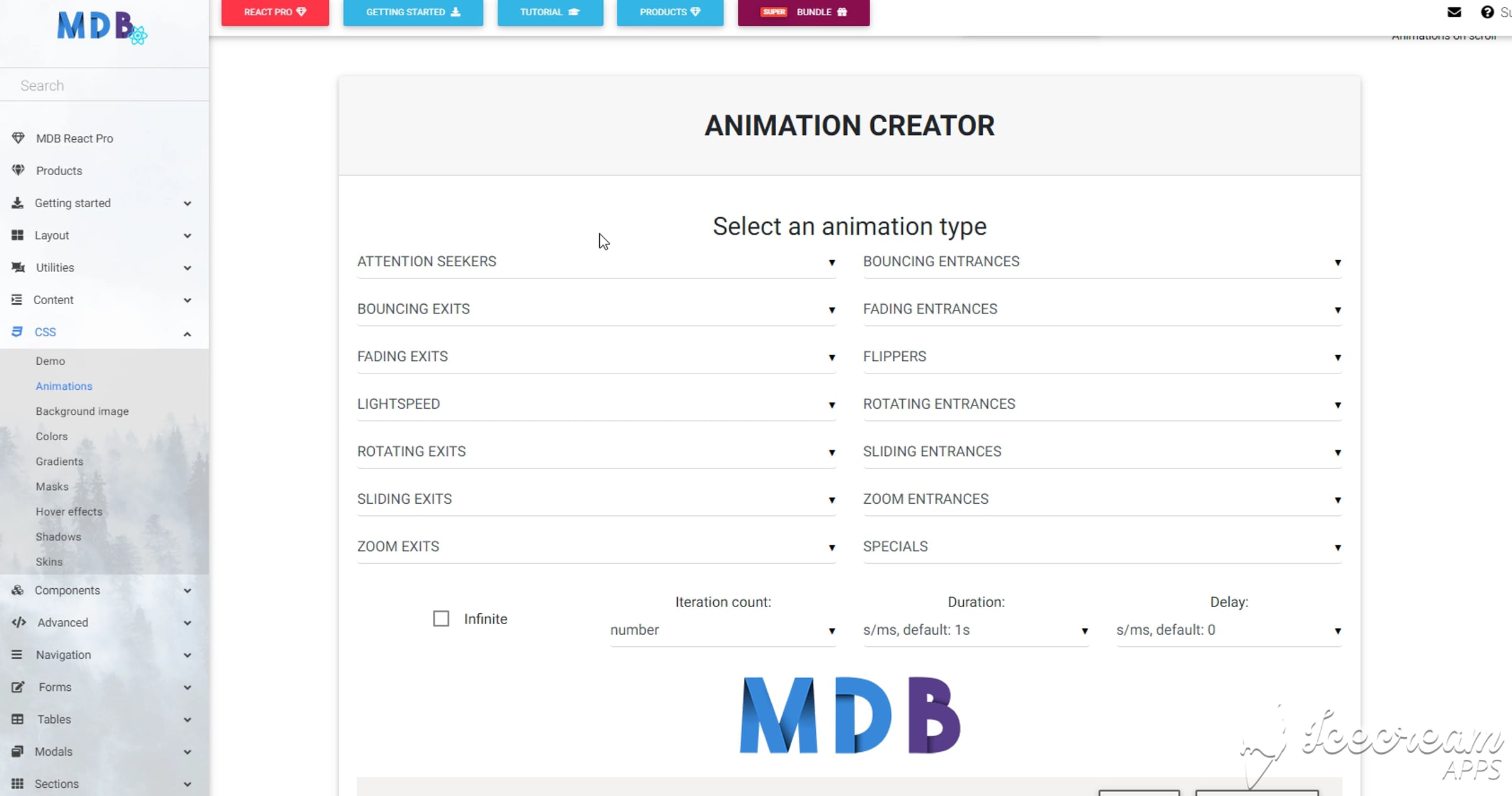Click the Getting Started button
The image size is (1512, 796).
pyautogui.click(x=413, y=12)
